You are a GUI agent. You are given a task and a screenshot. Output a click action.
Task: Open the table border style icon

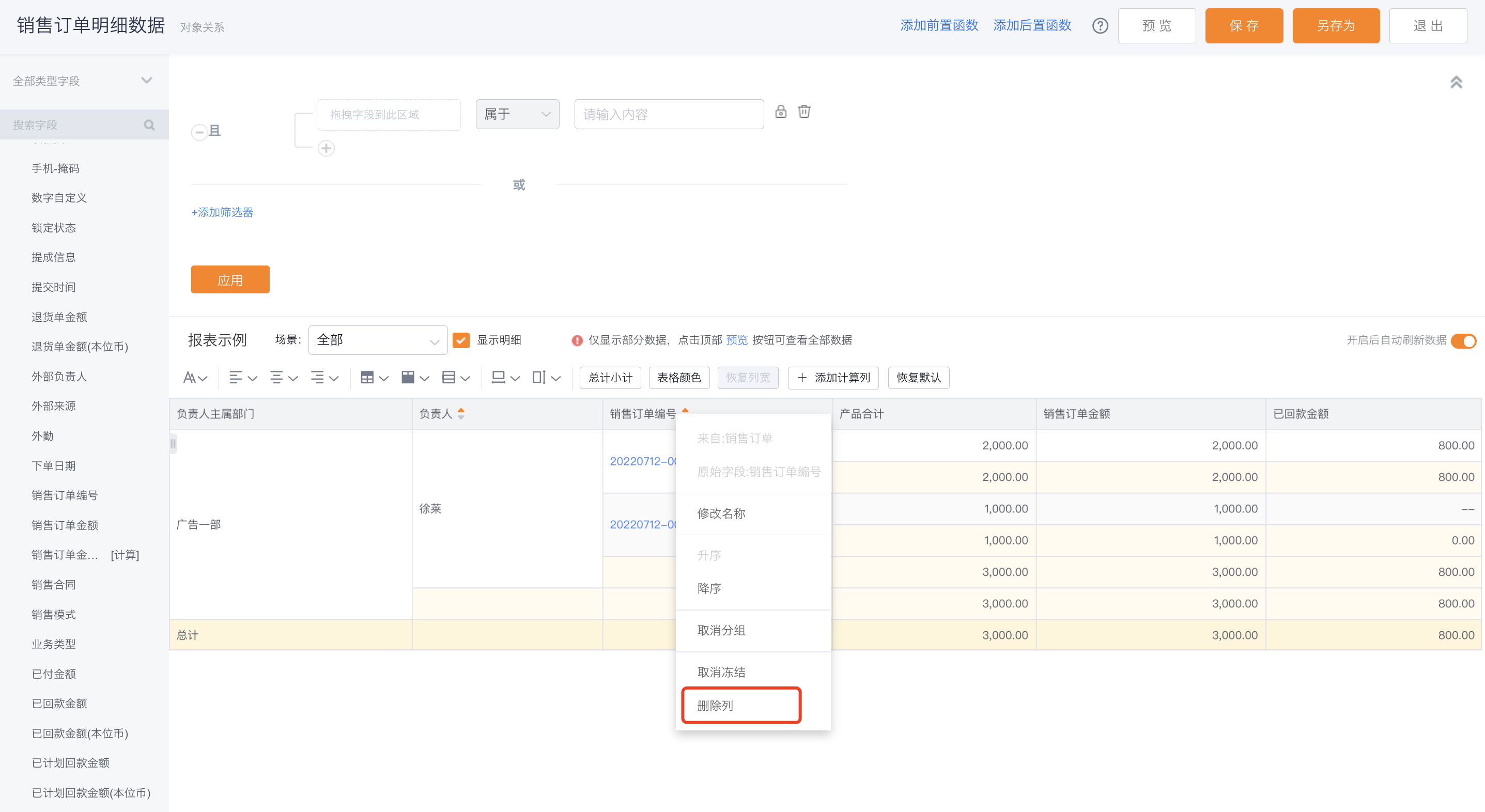374,378
